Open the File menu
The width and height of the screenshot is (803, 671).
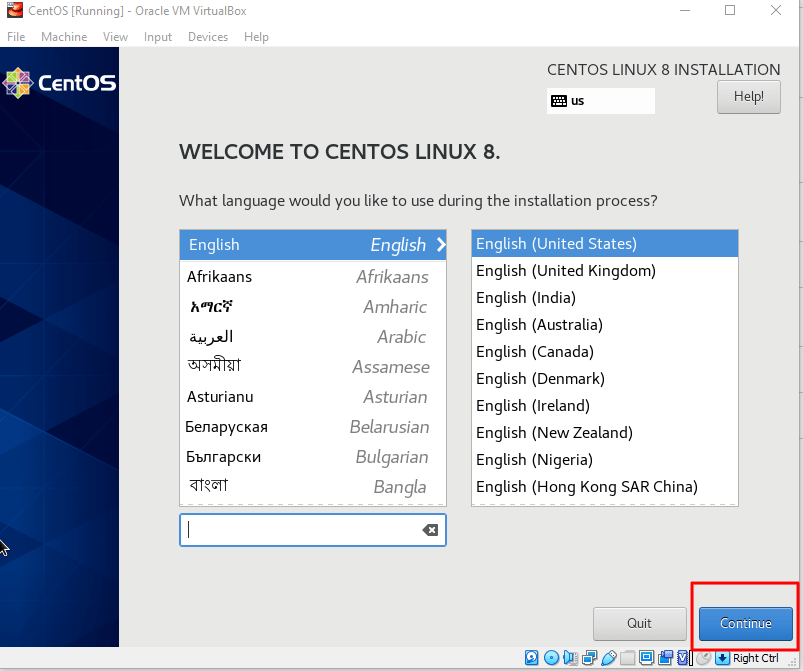click(16, 37)
